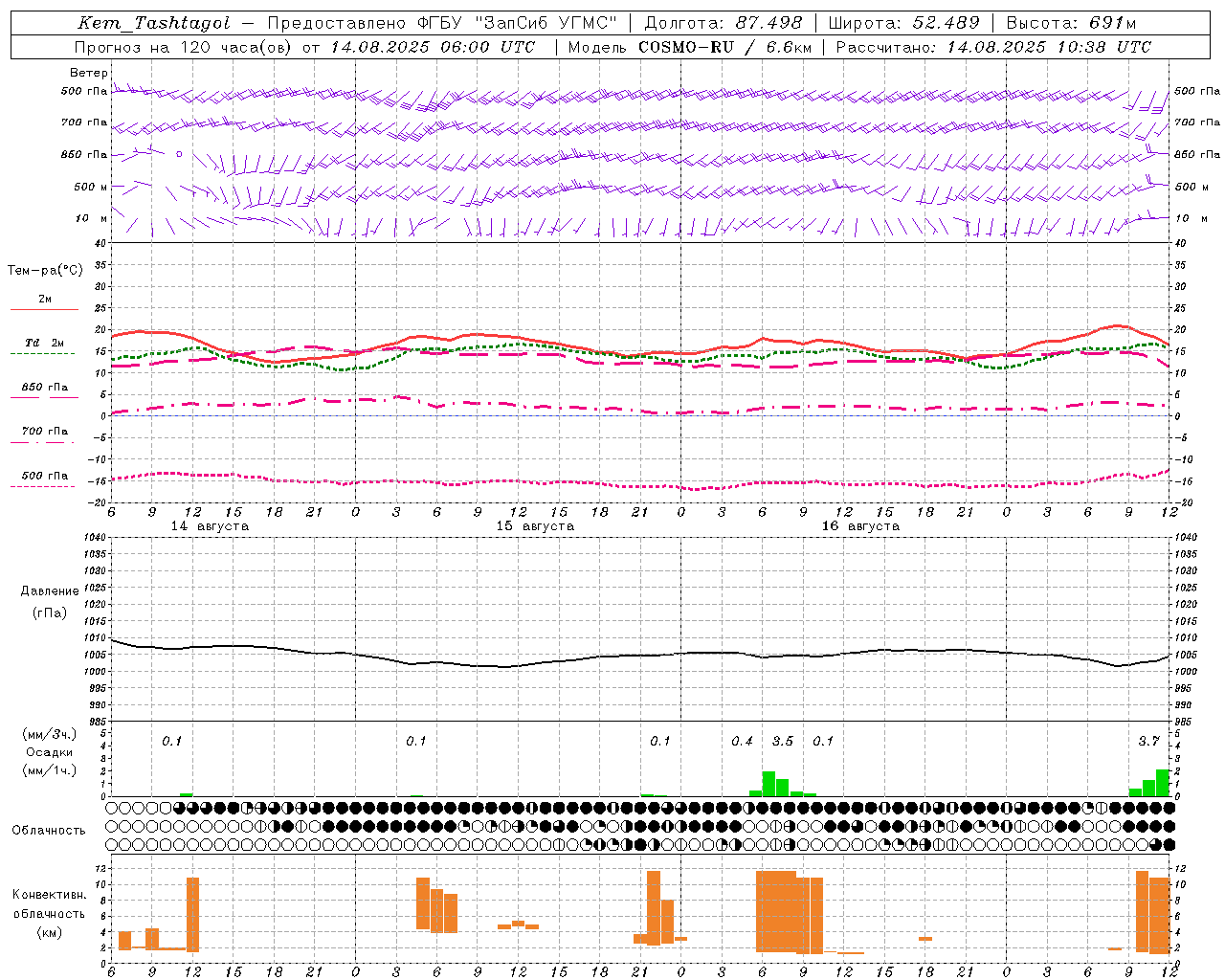Click the left 500 м wind level label
The image size is (1225, 980).
click(91, 187)
